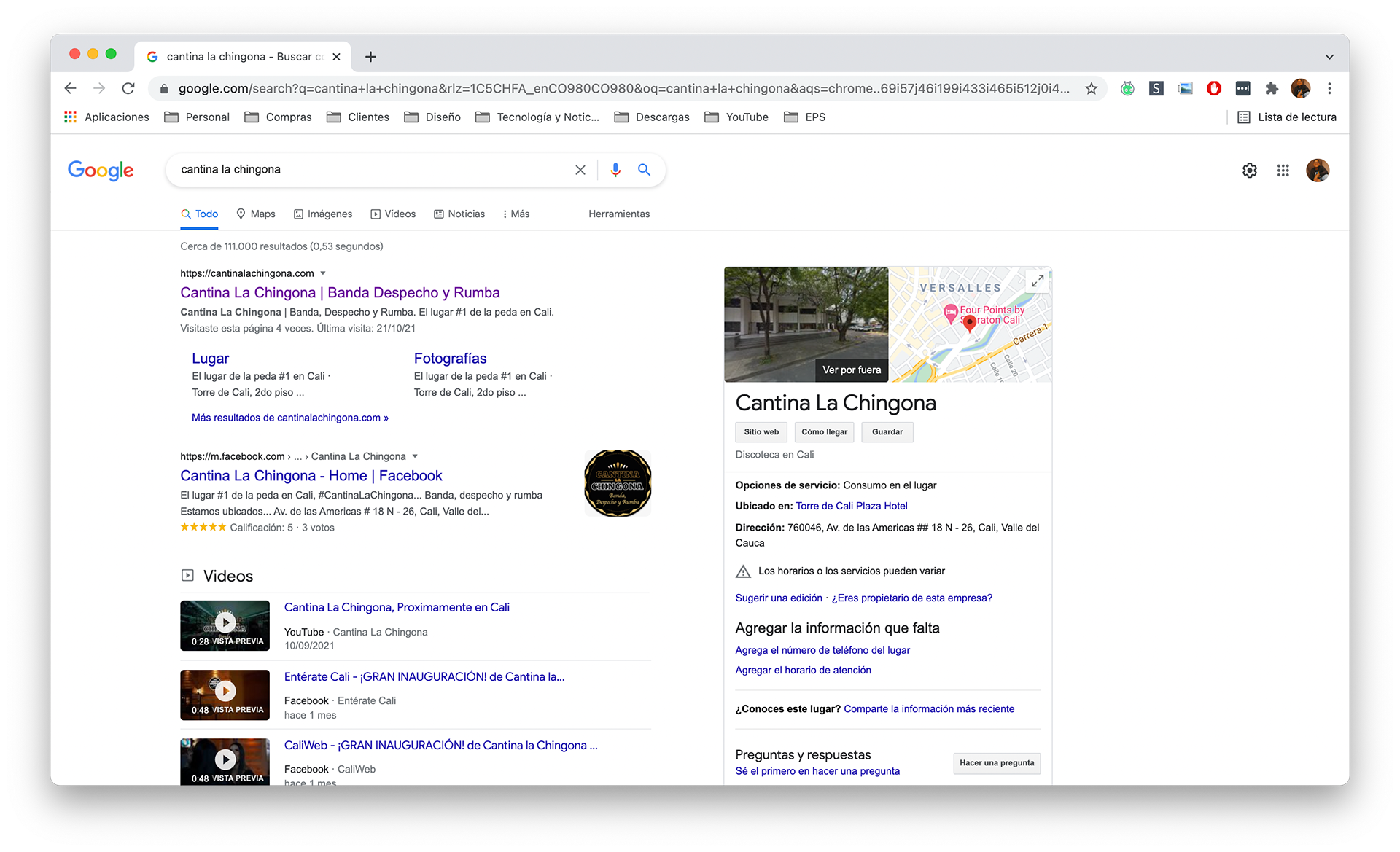Click Sugerir una edición link
Screen dimensions: 1400x852
778,598
